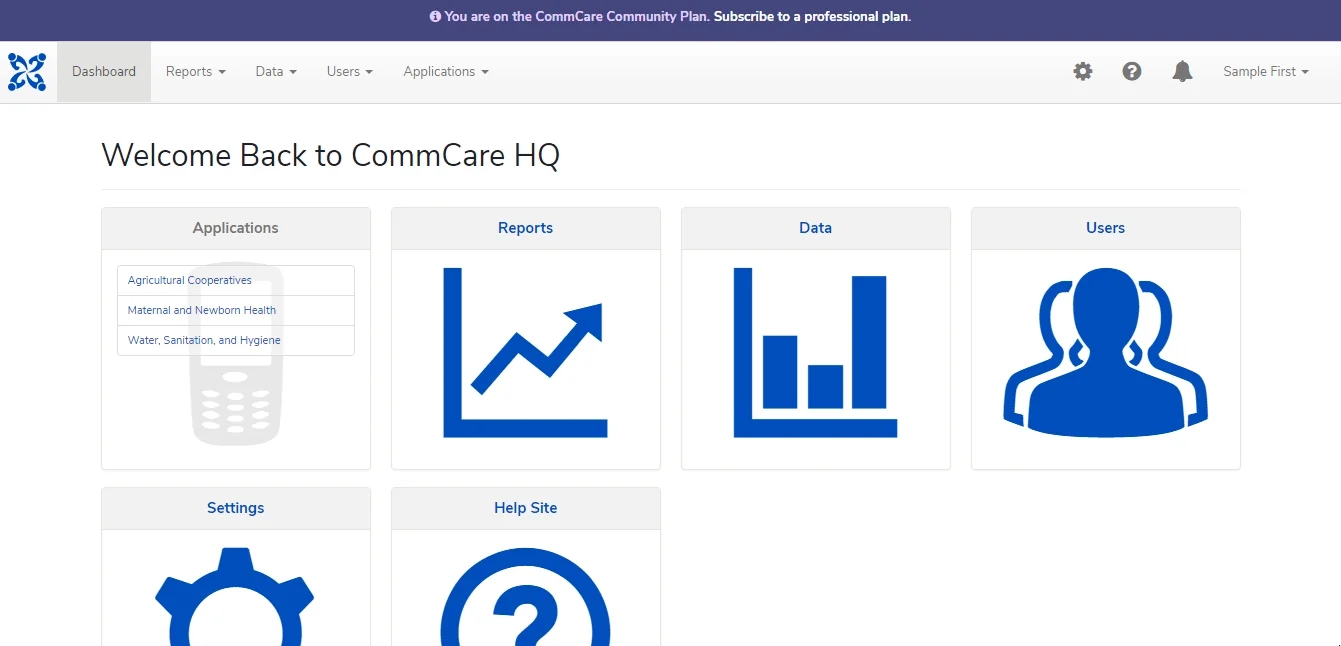The image size is (1341, 646).
Task: Click the Users tile heading
Action: coord(1105,228)
